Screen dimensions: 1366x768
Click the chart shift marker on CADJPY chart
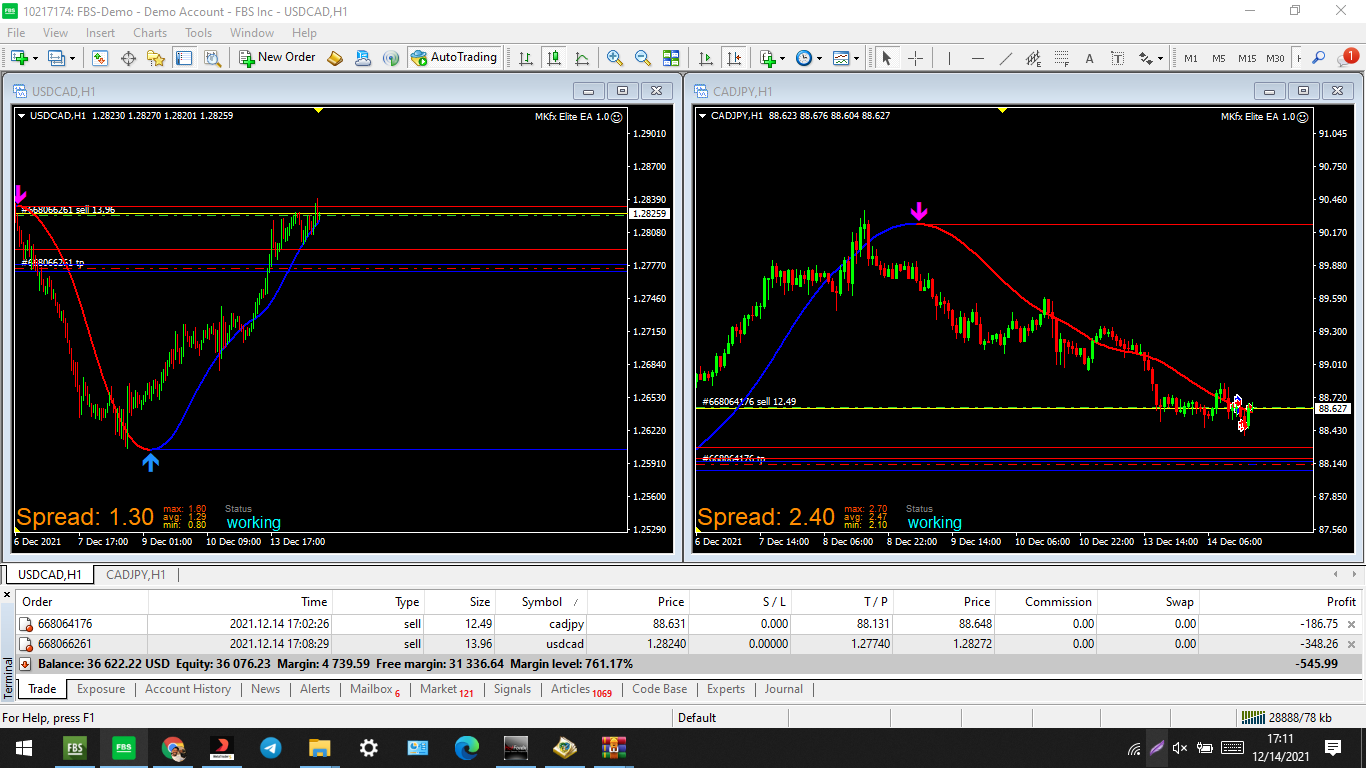[x=1001, y=110]
